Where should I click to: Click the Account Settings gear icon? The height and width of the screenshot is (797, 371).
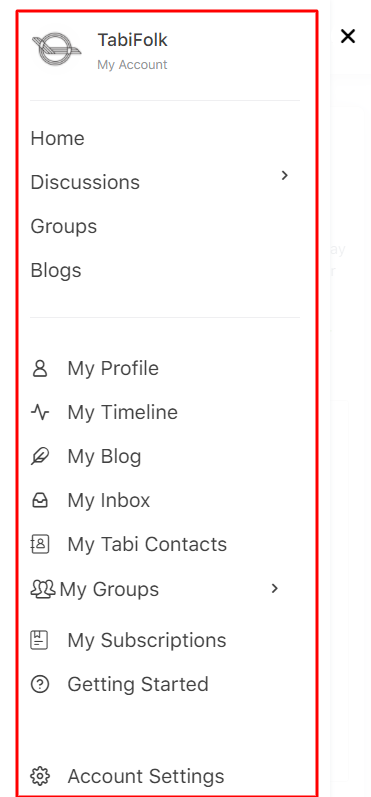pyautogui.click(x=40, y=776)
